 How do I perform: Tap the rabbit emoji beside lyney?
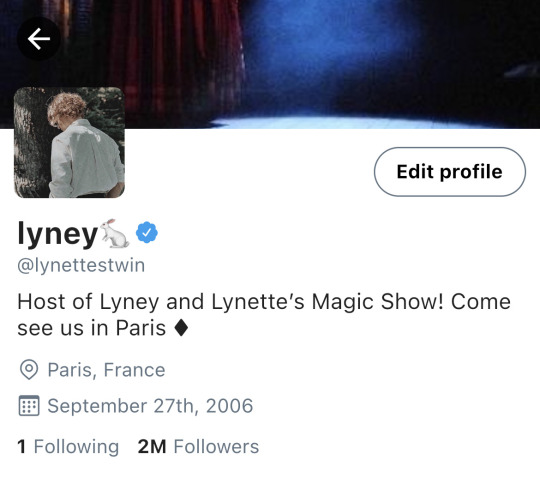tap(114, 233)
